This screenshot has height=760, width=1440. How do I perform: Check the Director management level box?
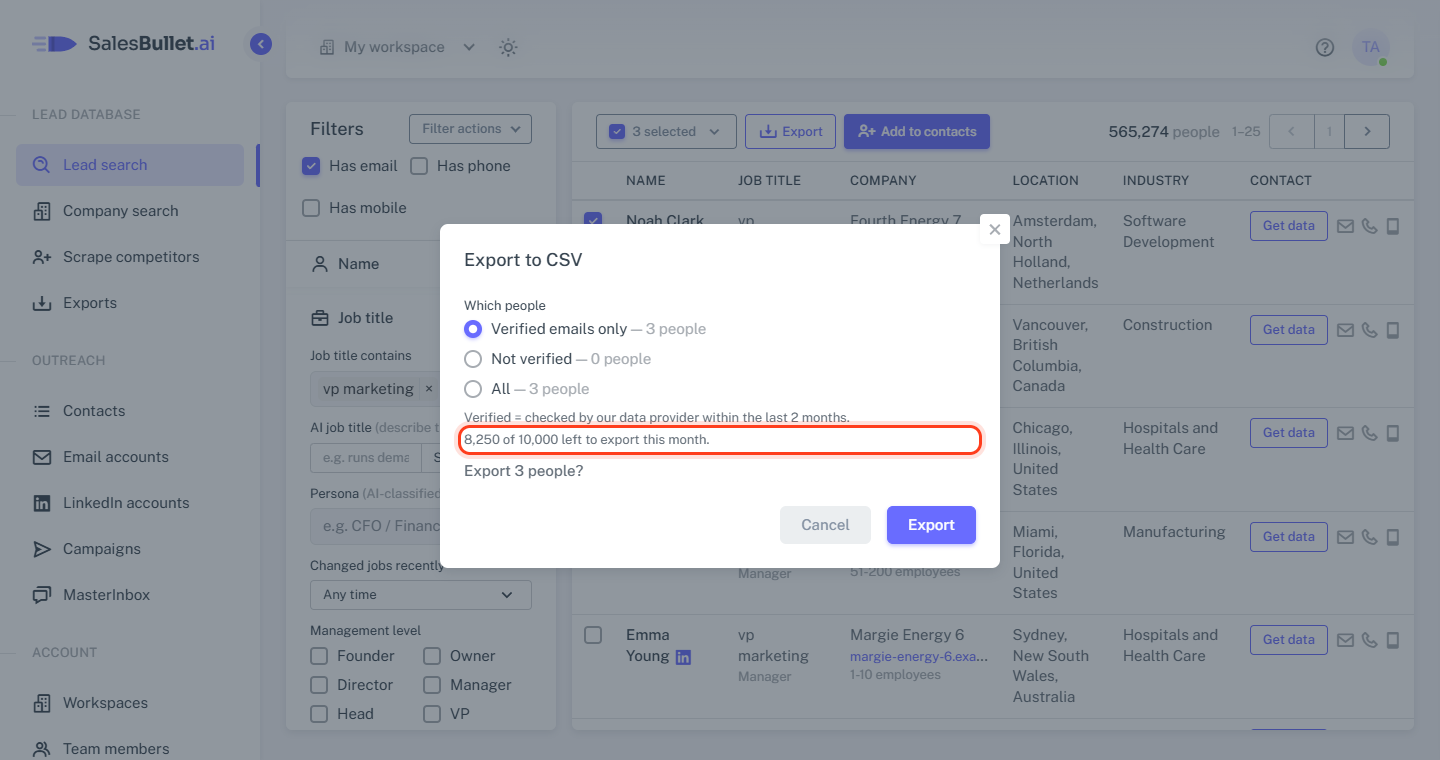click(319, 685)
